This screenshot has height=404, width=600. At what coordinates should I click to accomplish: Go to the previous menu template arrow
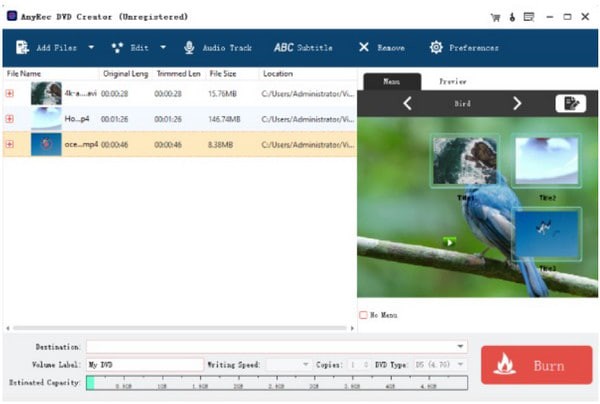click(x=408, y=103)
